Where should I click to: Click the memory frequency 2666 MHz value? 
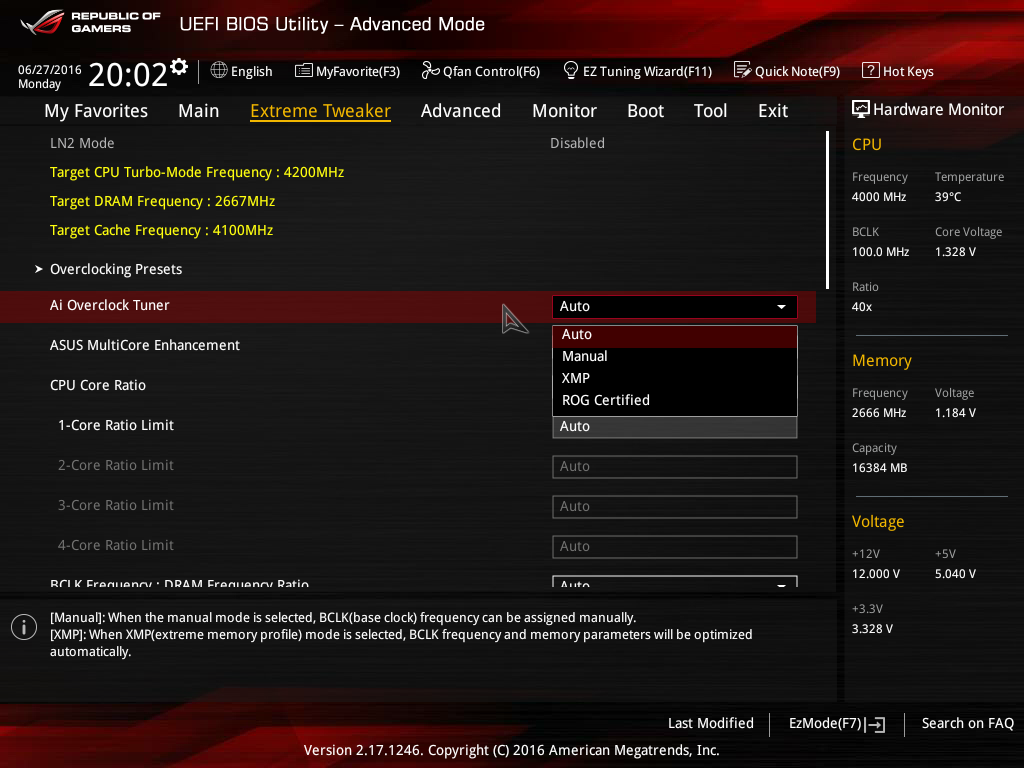[878, 413]
